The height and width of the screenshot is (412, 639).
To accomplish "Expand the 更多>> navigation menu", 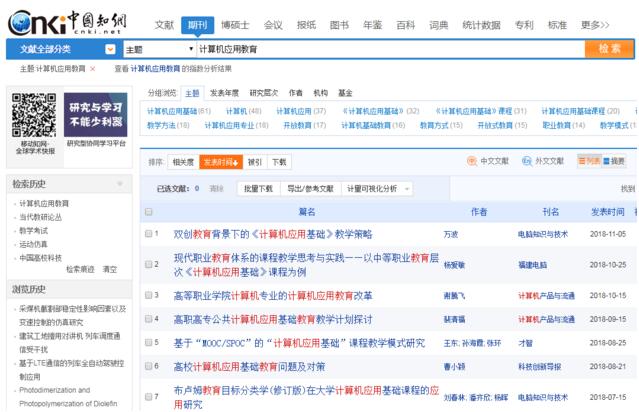I will tap(595, 25).
